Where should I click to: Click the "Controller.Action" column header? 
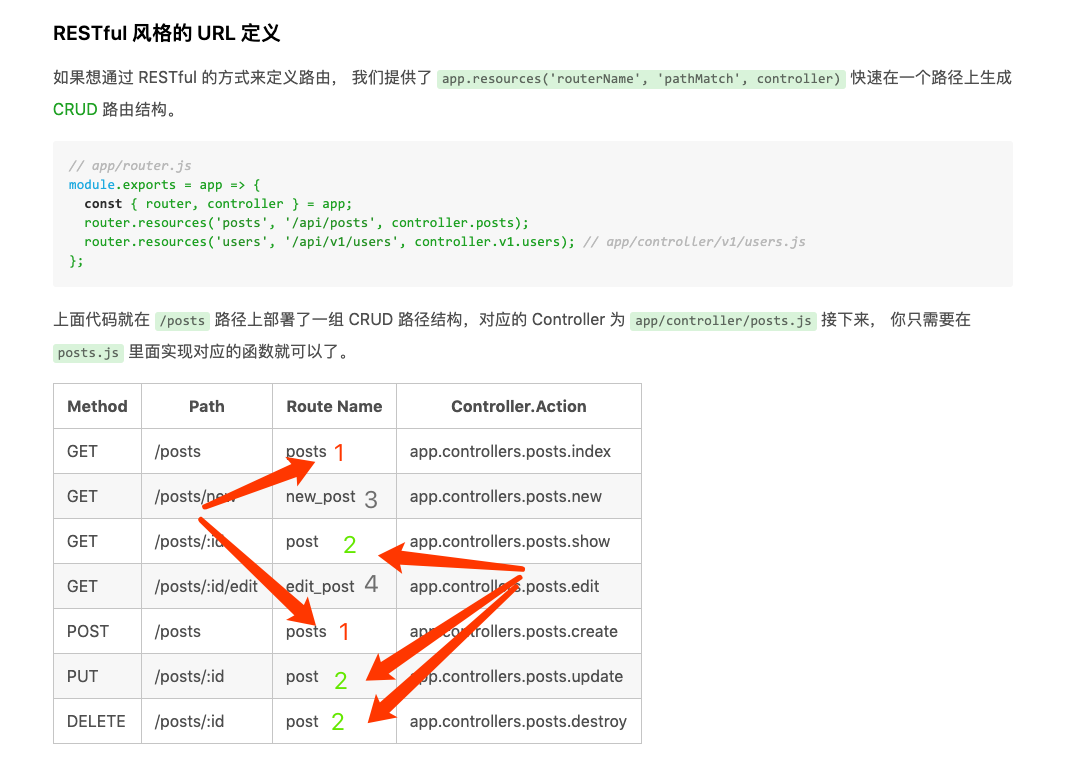tap(519, 406)
